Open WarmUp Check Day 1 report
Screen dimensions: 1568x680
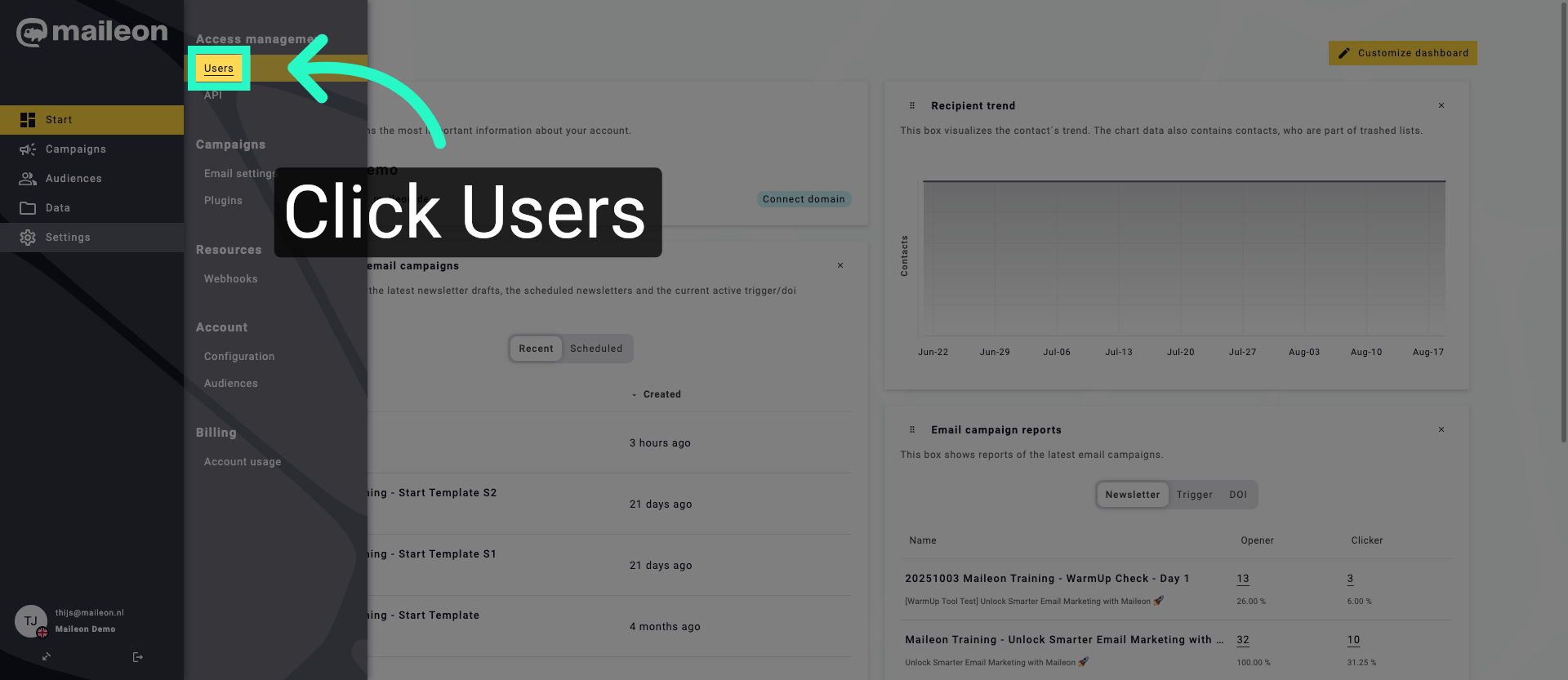click(1047, 579)
